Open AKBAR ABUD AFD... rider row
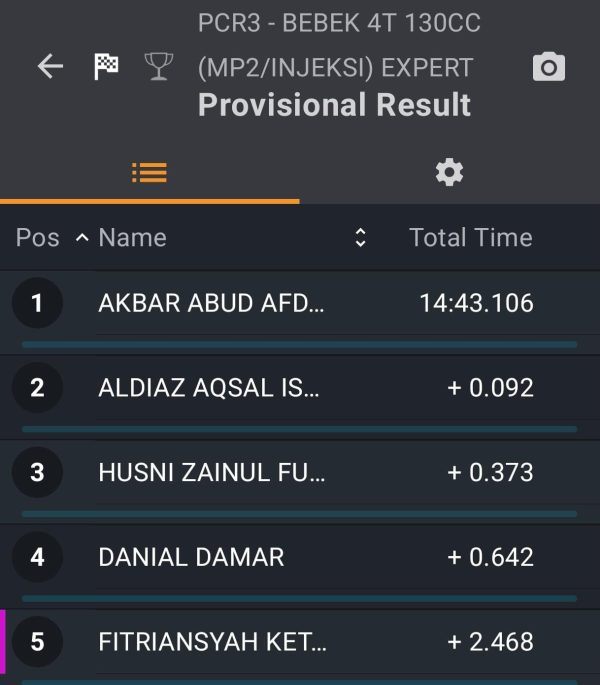This screenshot has width=600, height=685. 300,303
